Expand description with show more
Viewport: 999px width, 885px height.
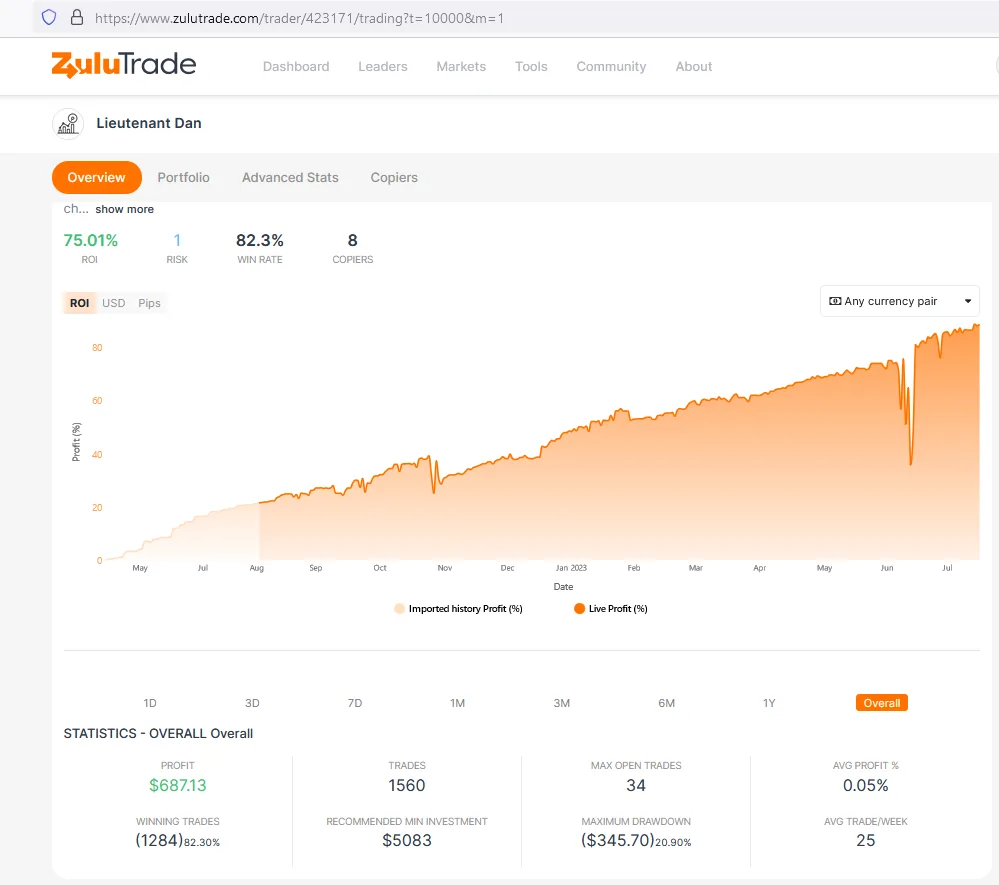[125, 209]
